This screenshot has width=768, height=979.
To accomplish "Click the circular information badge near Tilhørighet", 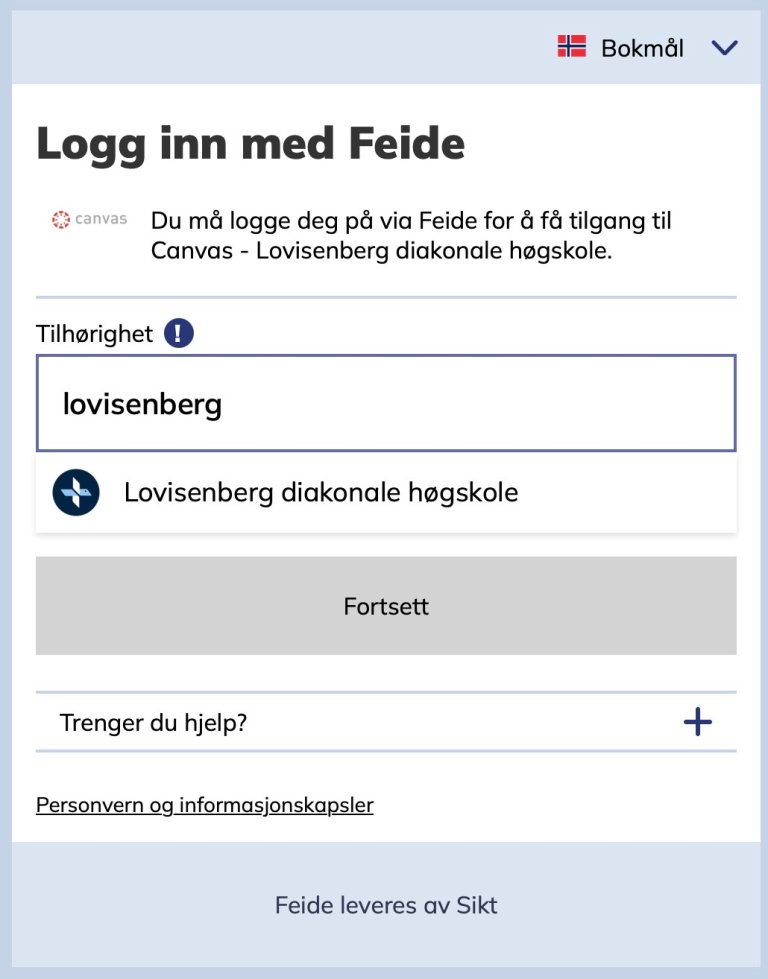I will (176, 332).
